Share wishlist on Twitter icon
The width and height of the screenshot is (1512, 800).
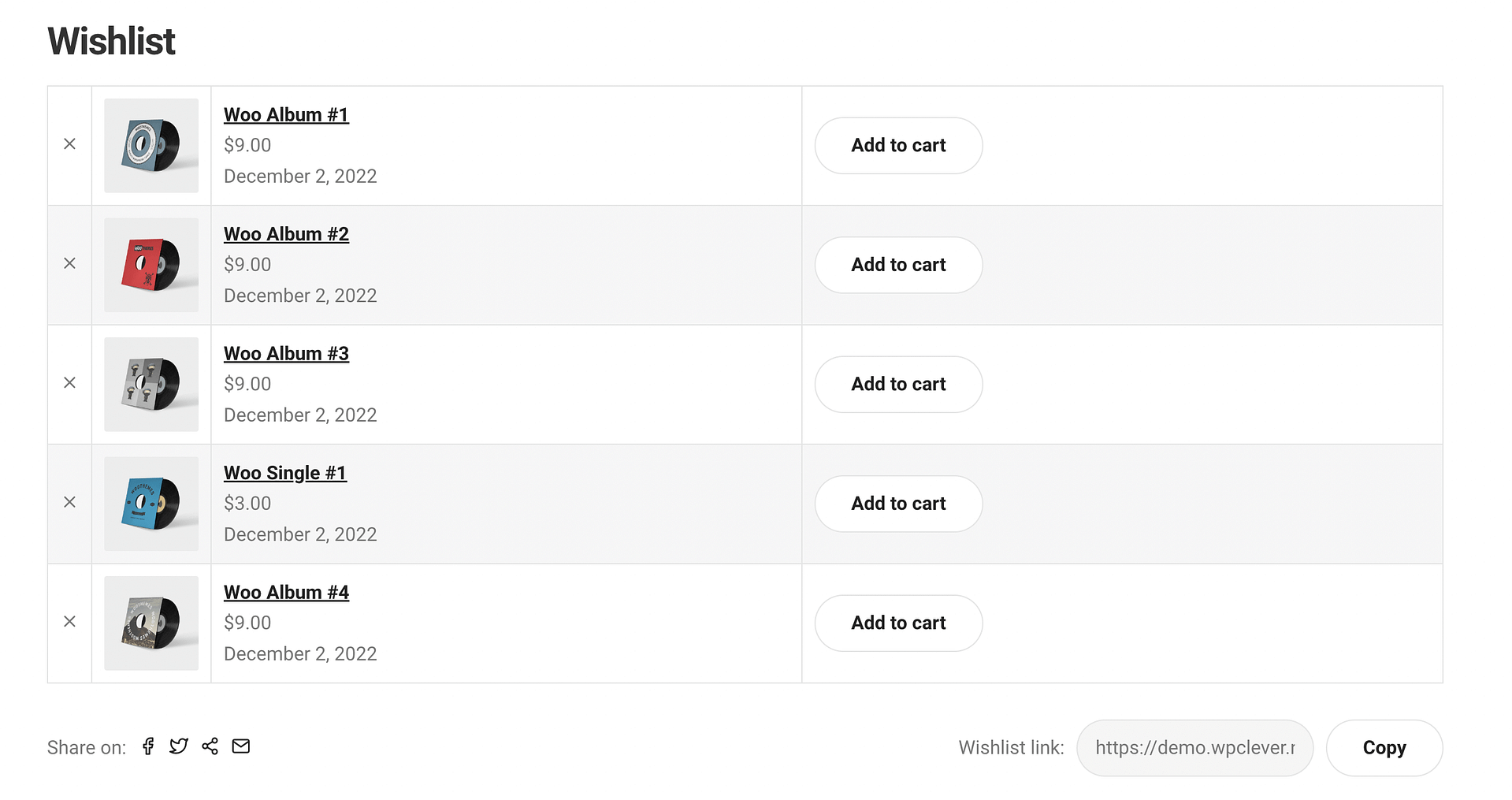(x=179, y=746)
